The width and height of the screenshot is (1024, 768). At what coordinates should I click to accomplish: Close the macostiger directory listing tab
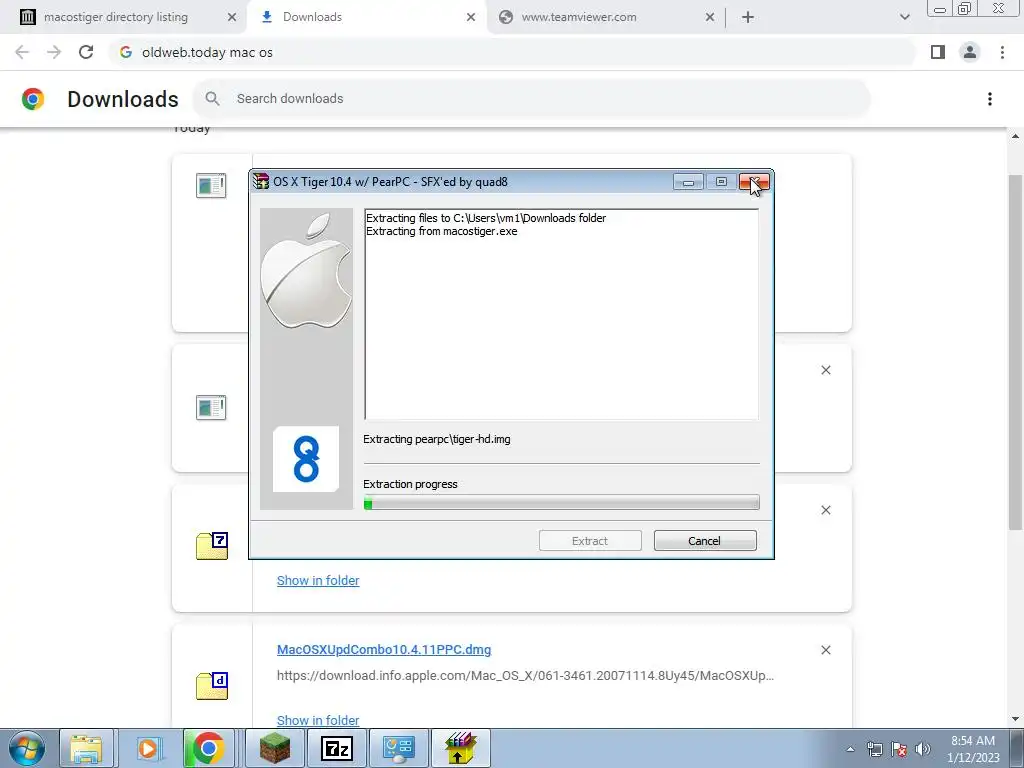[232, 17]
